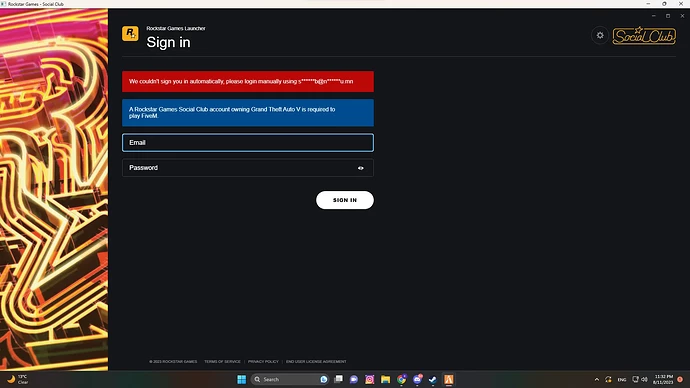
Task: Click the 2023 Rockstar Games copyright text
Action: [173, 362]
